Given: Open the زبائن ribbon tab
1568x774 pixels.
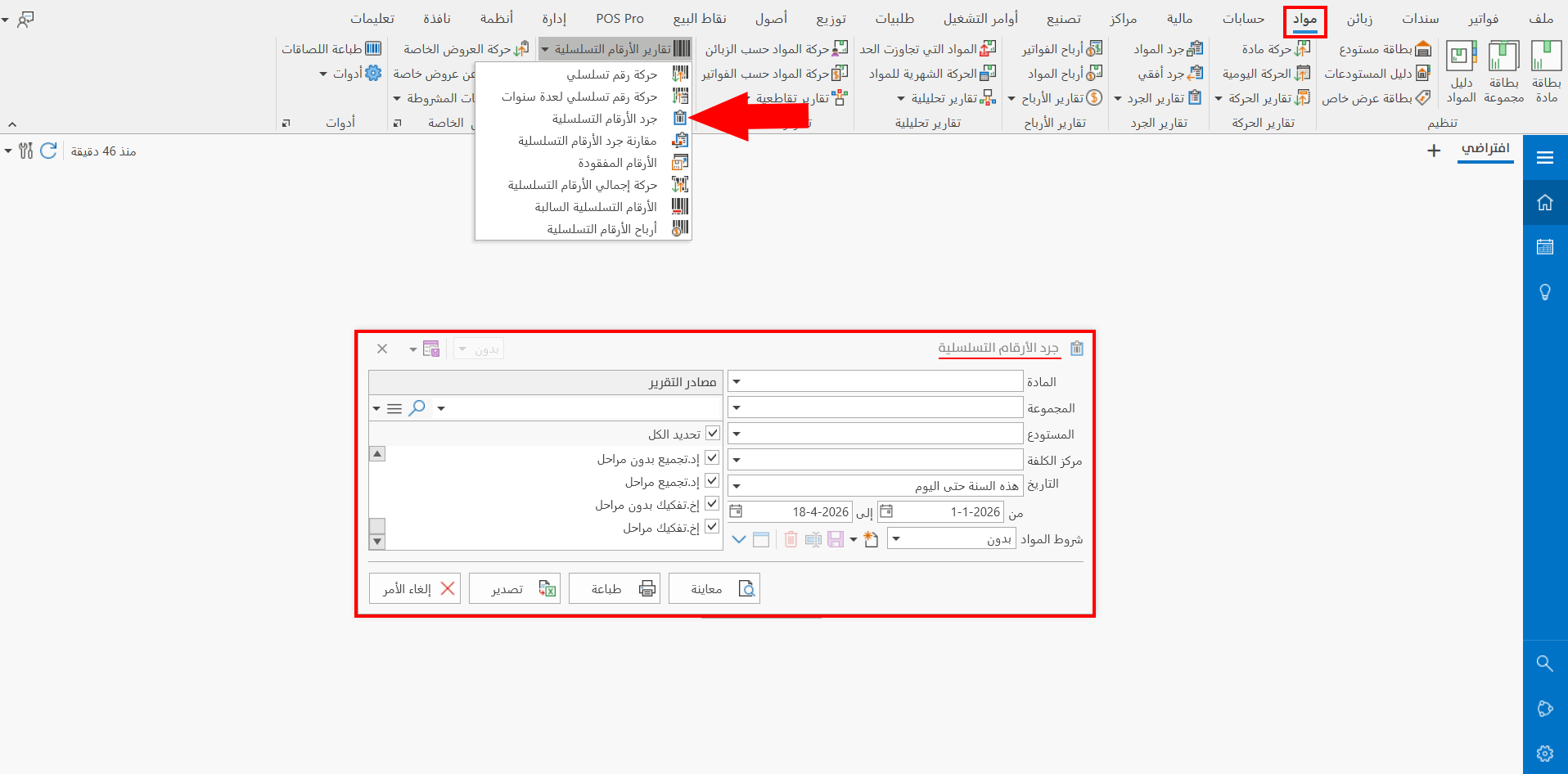Looking at the screenshot, I should [x=1359, y=19].
